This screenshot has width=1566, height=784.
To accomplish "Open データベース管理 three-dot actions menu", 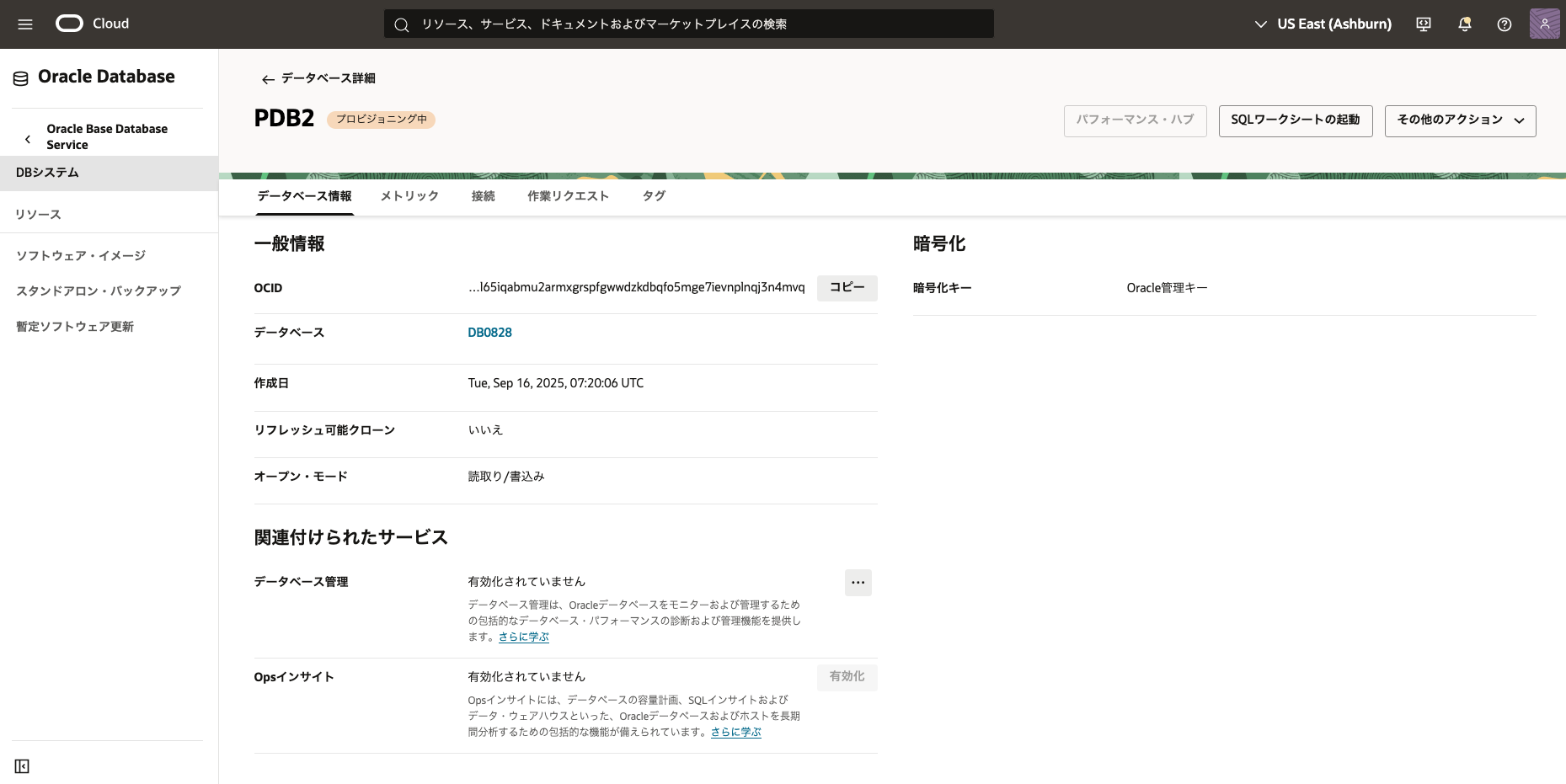I will click(858, 583).
